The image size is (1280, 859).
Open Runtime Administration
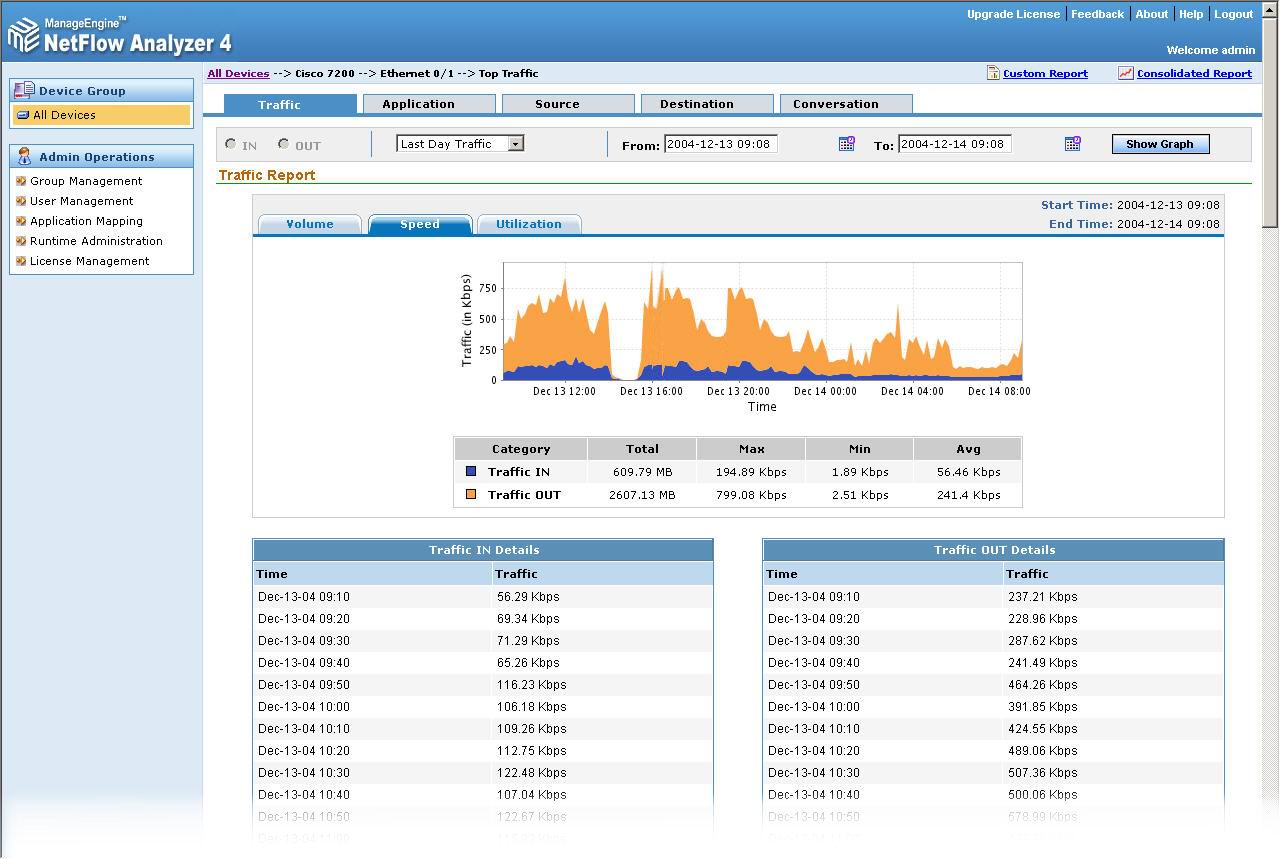96,241
